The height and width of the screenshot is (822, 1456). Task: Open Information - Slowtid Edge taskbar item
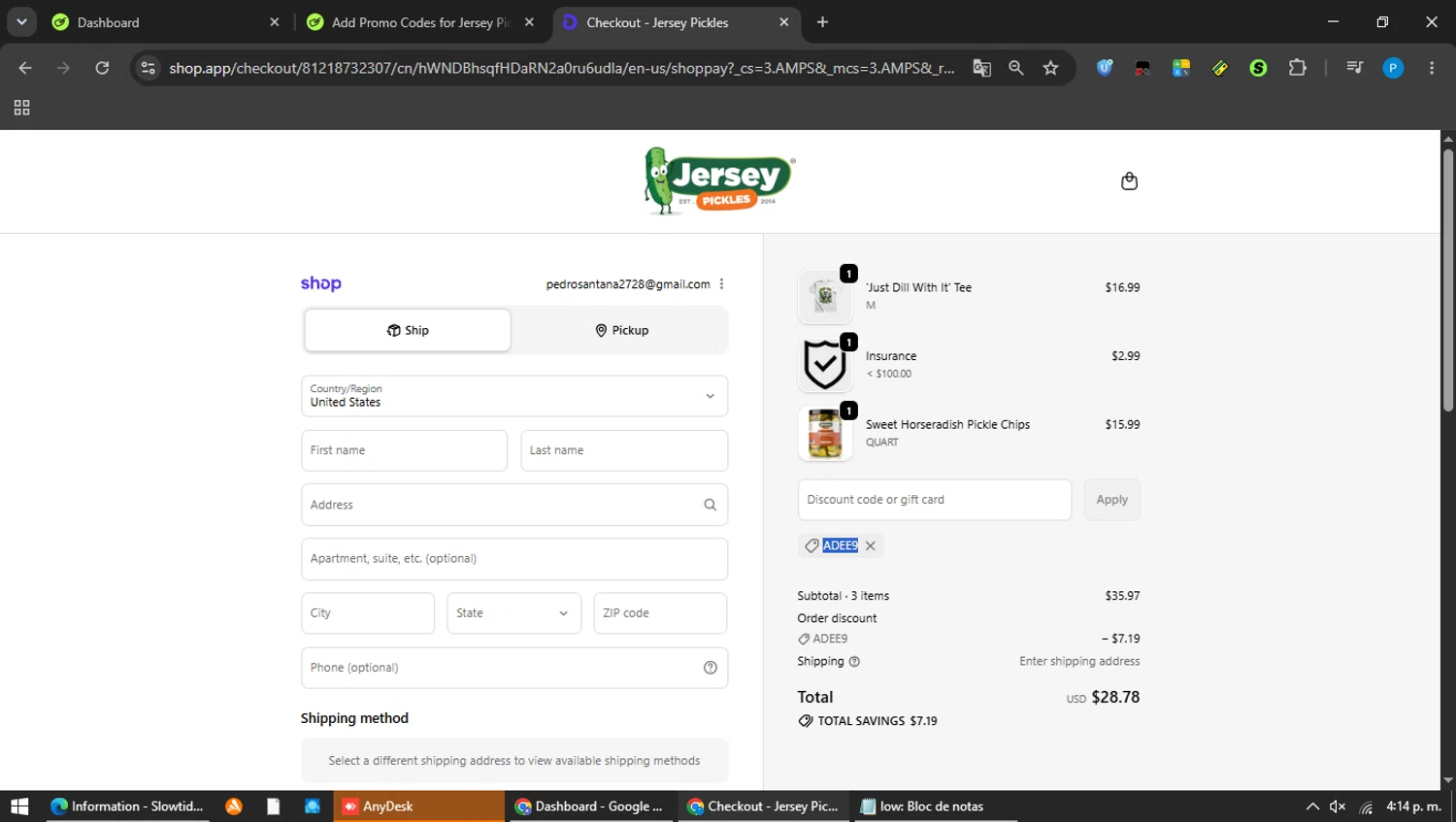(126, 806)
